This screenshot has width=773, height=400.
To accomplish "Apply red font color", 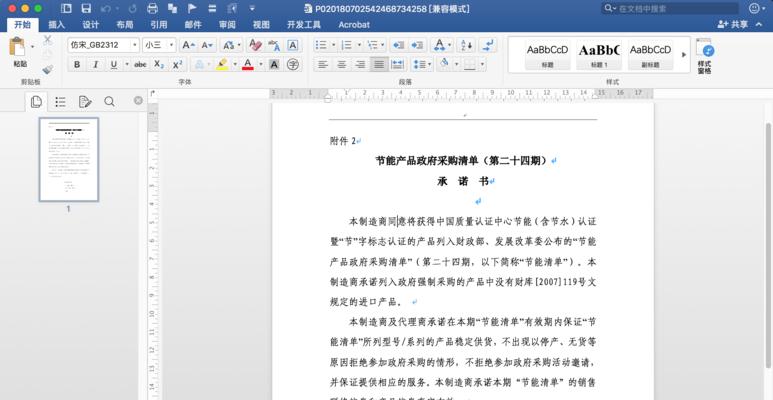I will coord(248,65).
